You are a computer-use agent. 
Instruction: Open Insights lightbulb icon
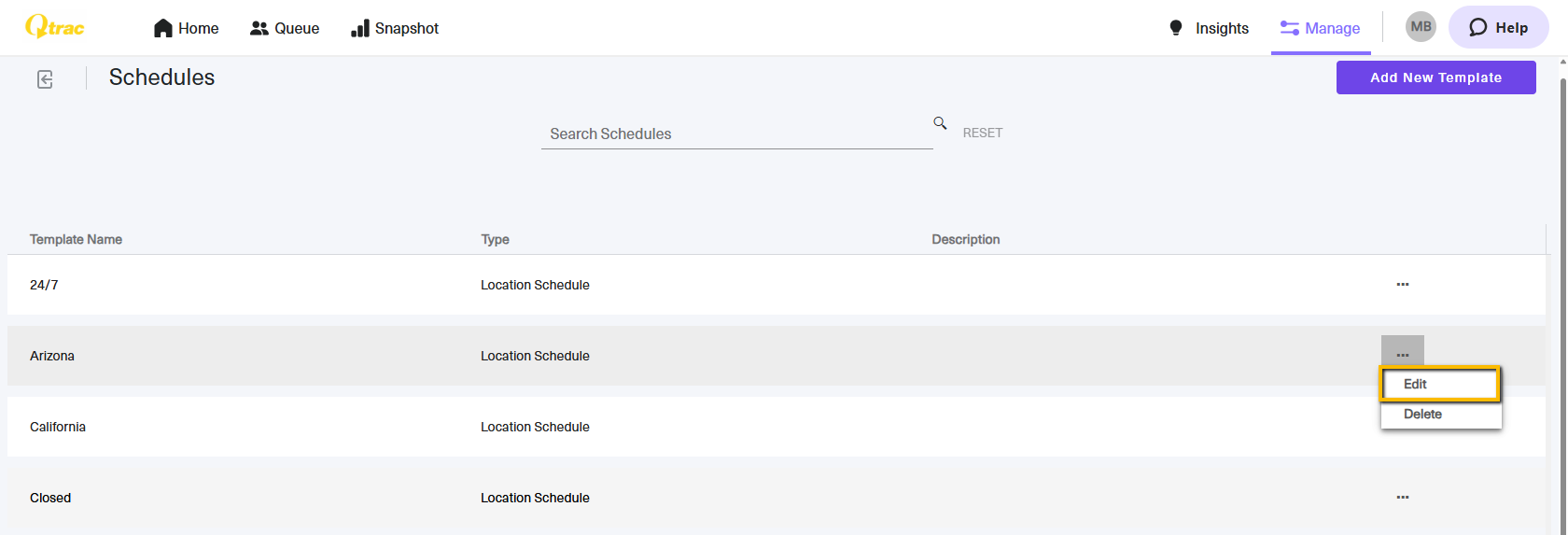(1176, 28)
